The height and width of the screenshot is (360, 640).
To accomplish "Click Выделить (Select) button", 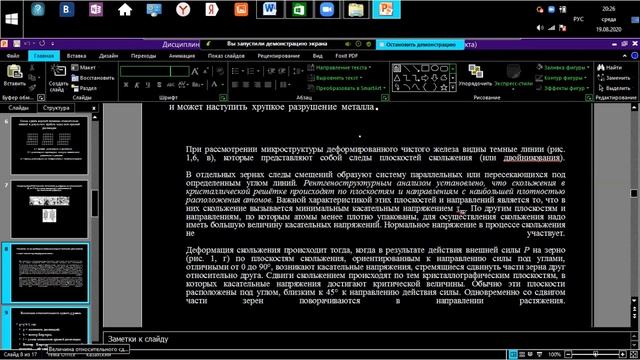I will point(613,88).
